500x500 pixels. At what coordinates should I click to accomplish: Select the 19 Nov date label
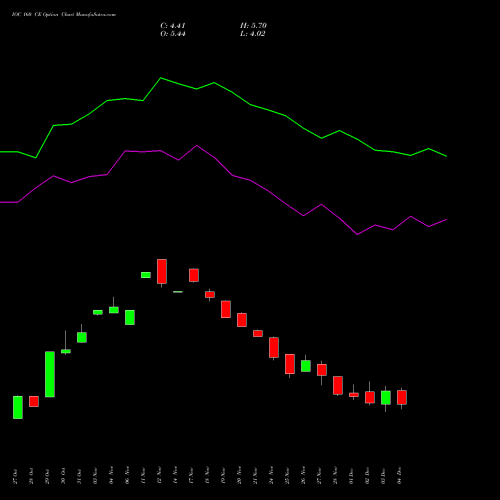tap(223, 476)
